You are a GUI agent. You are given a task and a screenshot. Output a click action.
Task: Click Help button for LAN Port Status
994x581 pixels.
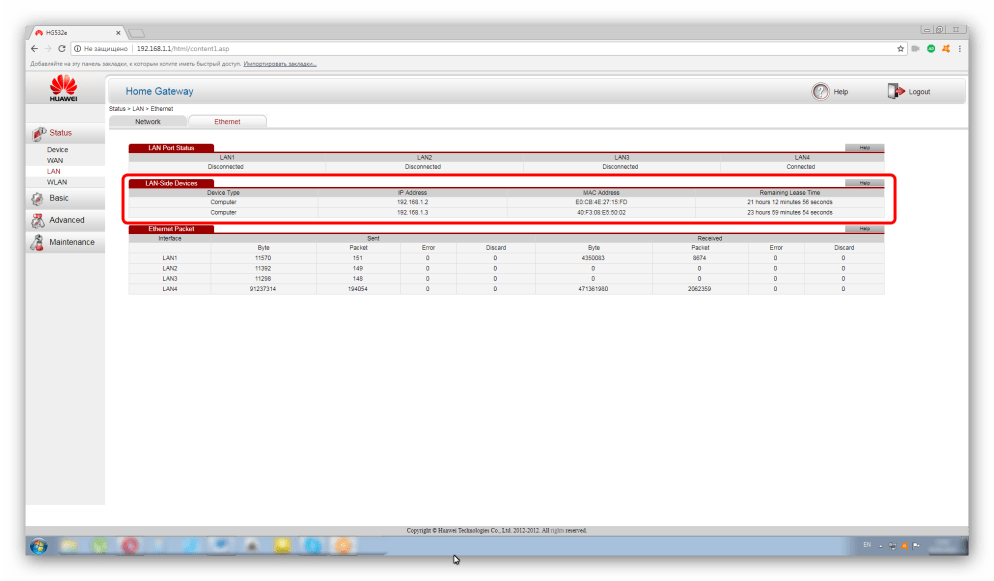864,148
